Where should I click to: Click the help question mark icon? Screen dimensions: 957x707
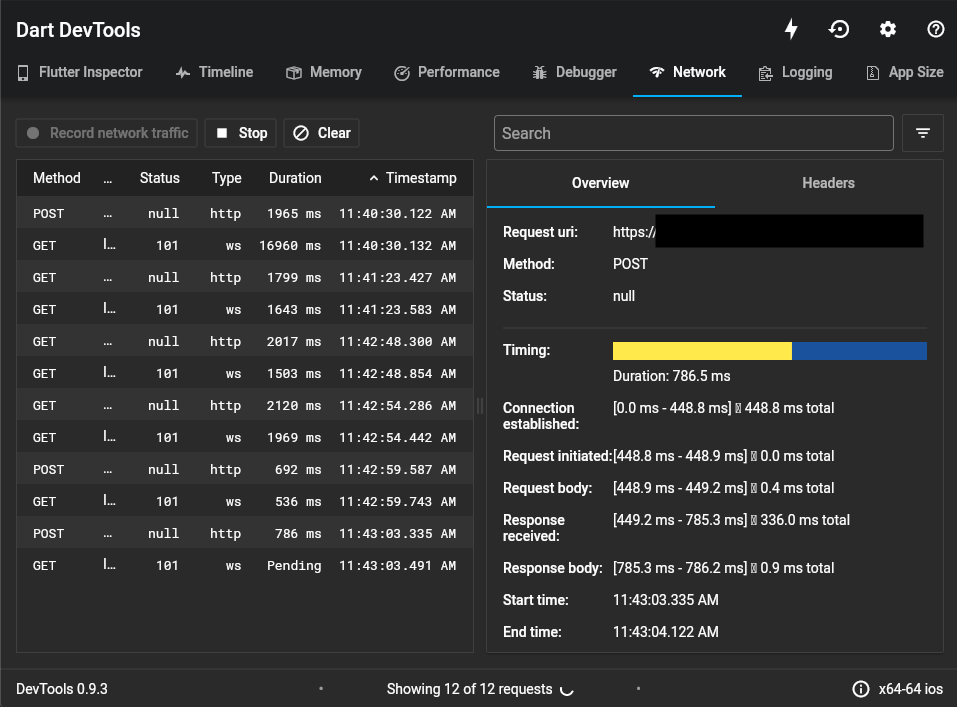pyautogui.click(x=935, y=29)
